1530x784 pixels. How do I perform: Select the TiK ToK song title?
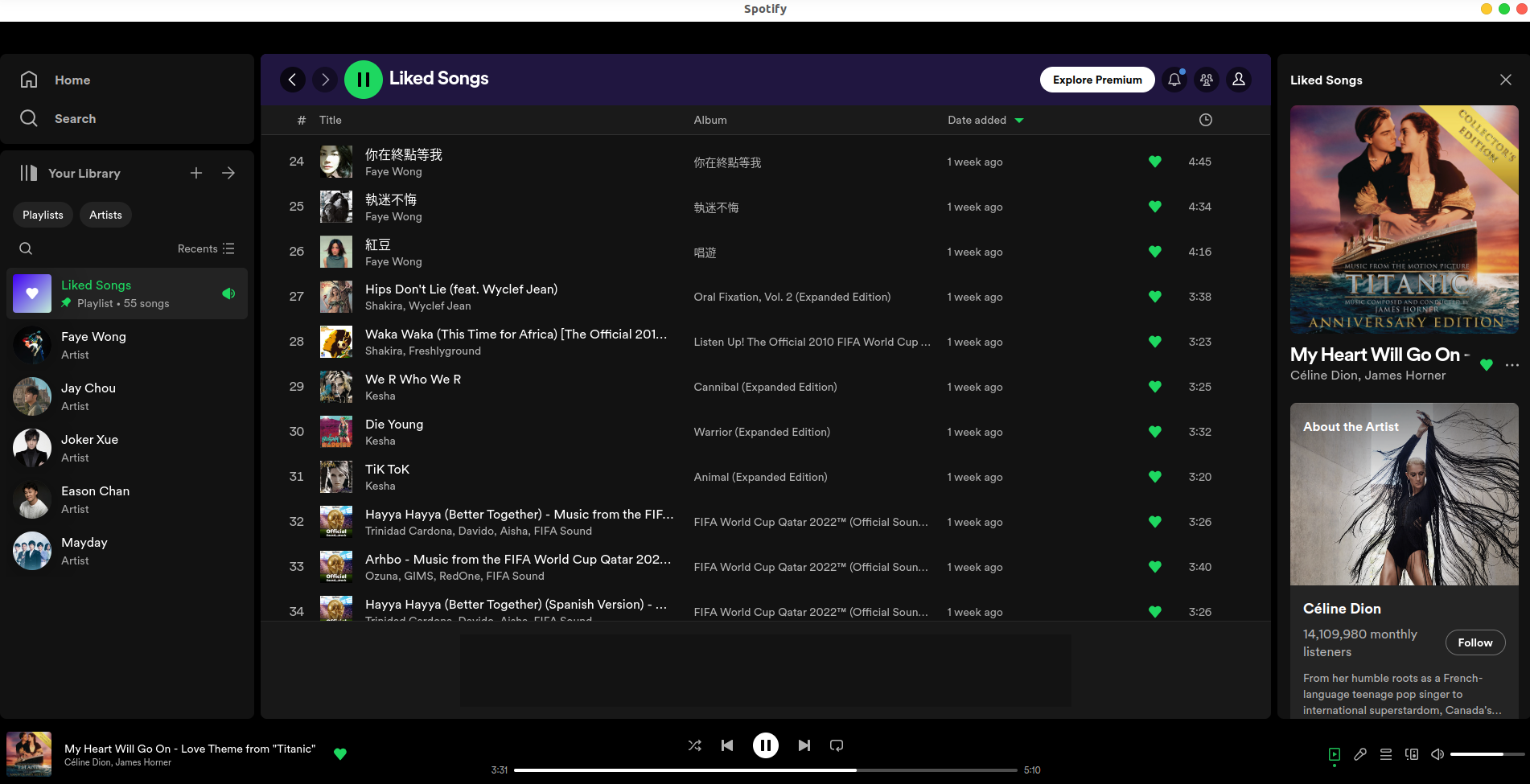[x=387, y=469]
